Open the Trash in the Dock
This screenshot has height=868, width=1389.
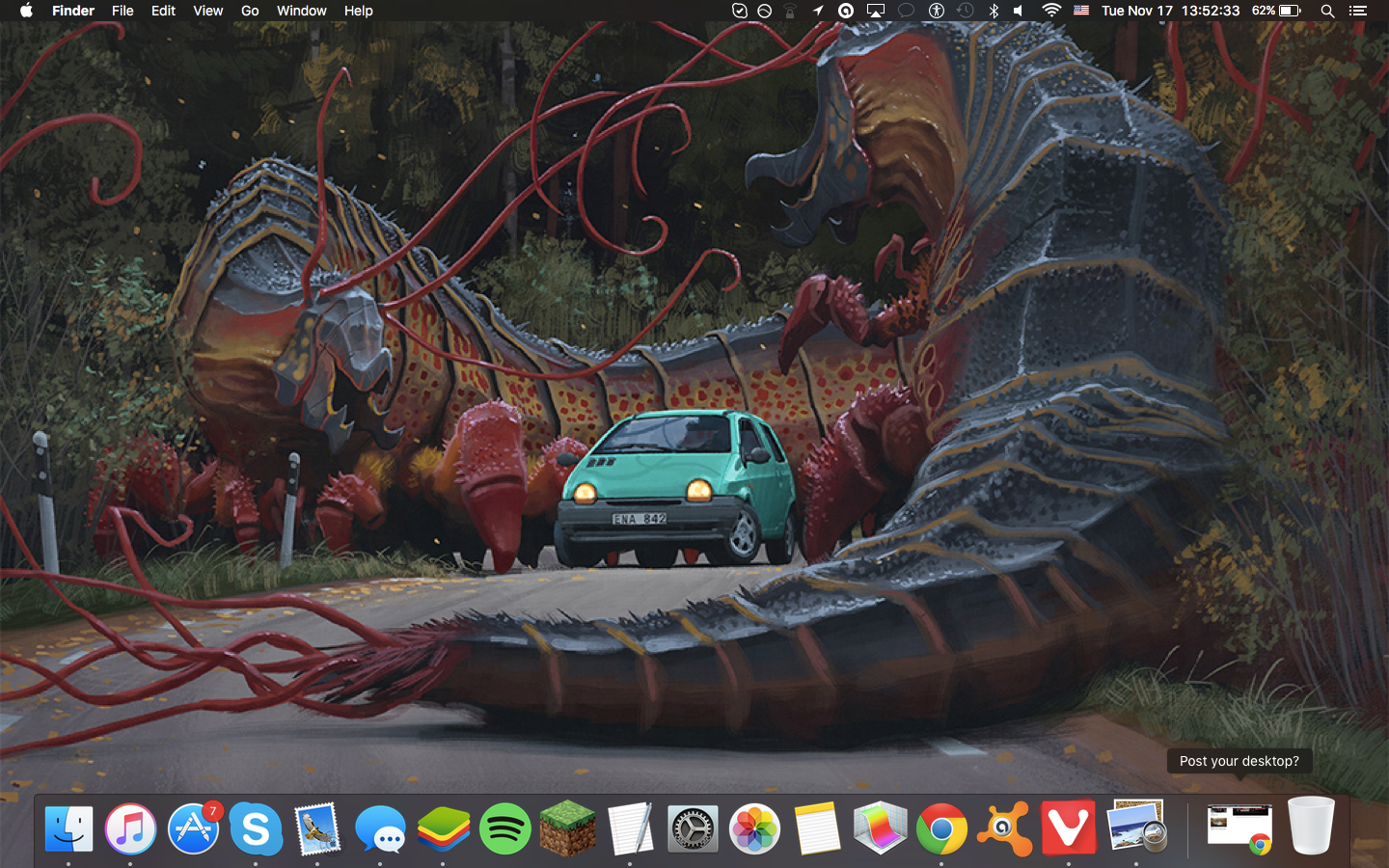click(1311, 826)
